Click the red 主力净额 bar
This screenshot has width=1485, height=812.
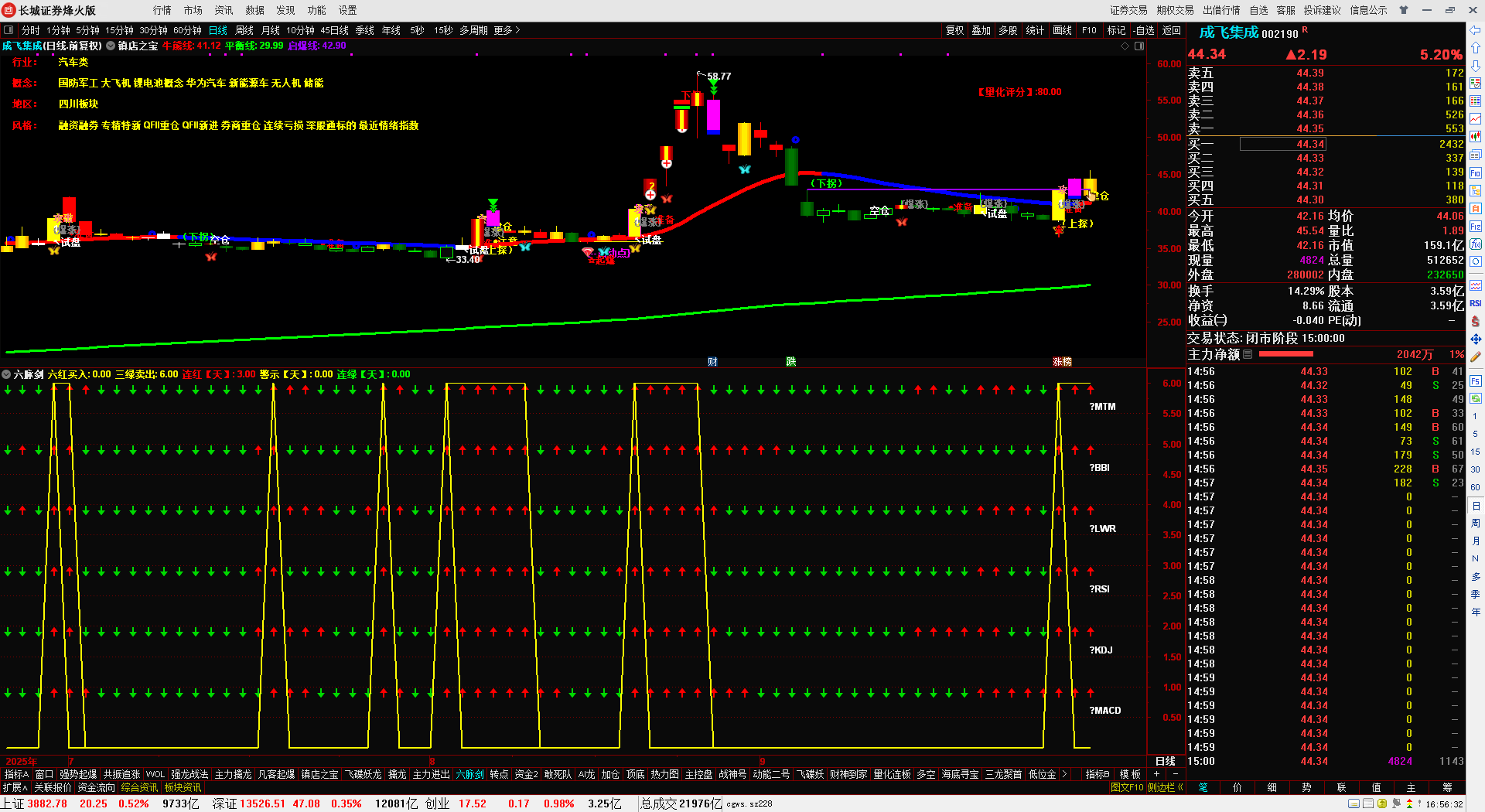[x=1285, y=354]
